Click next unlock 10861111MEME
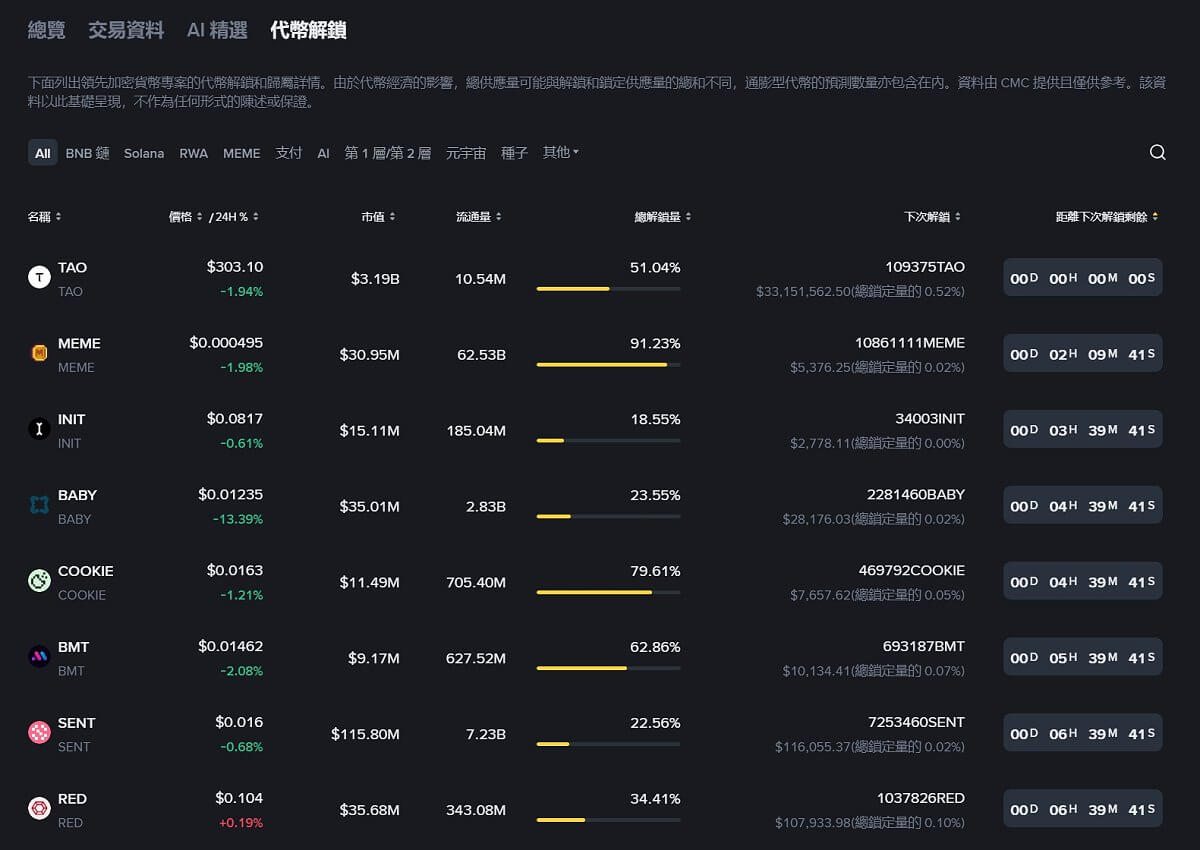 910,343
